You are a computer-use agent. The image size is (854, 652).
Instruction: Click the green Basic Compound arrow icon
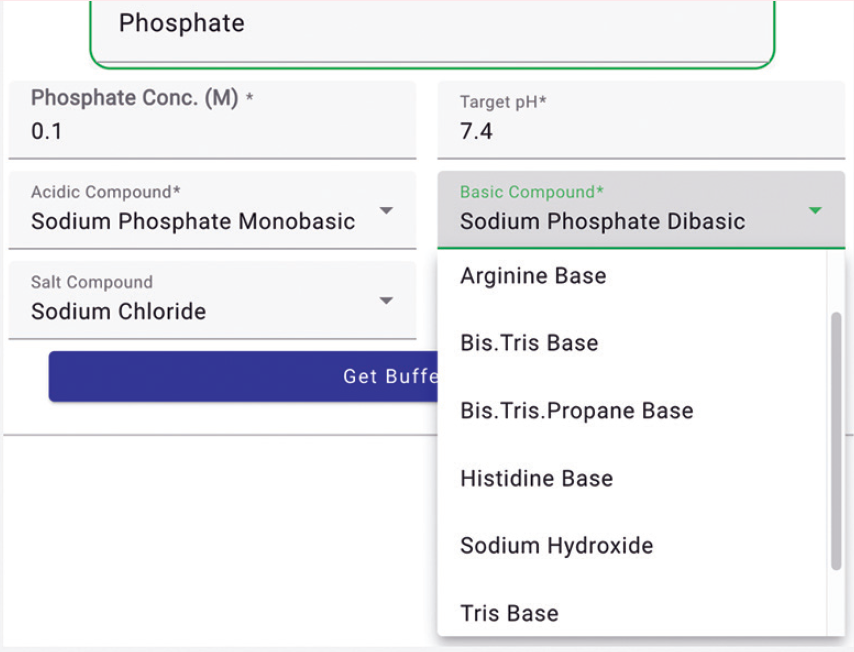point(815,211)
